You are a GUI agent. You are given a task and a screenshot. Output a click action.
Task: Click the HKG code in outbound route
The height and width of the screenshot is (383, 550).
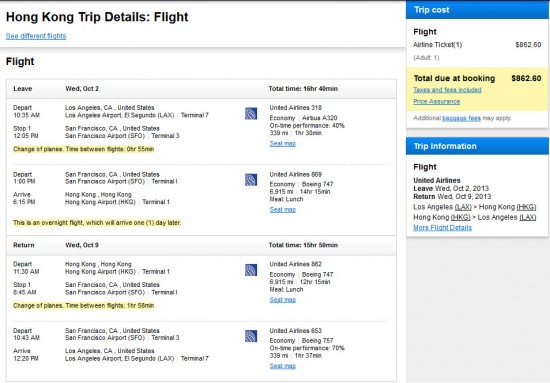[526, 207]
